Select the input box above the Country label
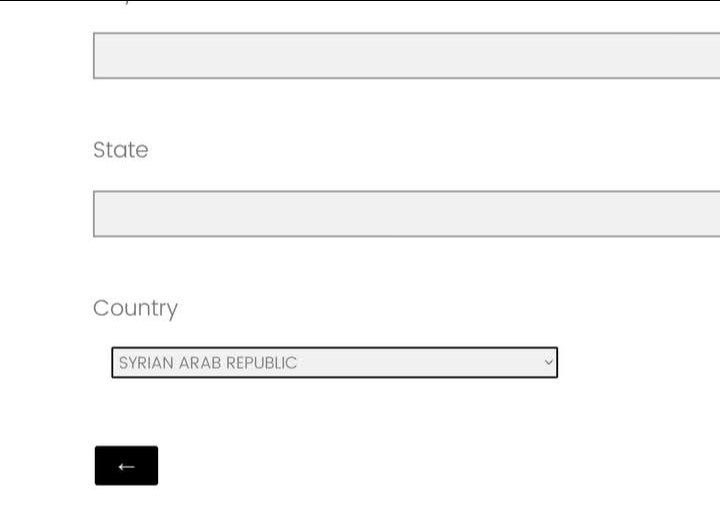The height and width of the screenshot is (514, 720). [406, 213]
